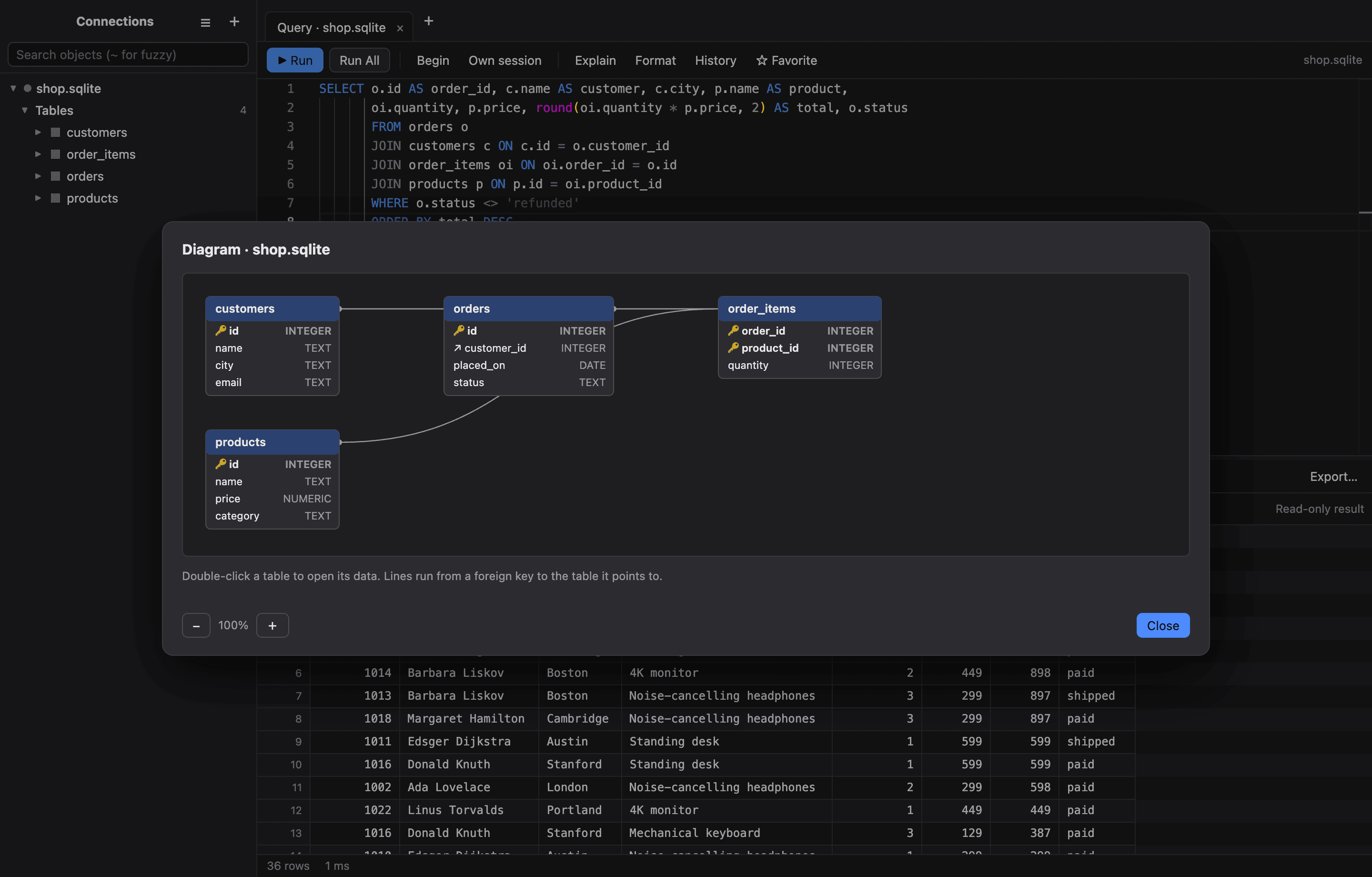
Task: Toggle Own session mode
Action: (x=505, y=61)
